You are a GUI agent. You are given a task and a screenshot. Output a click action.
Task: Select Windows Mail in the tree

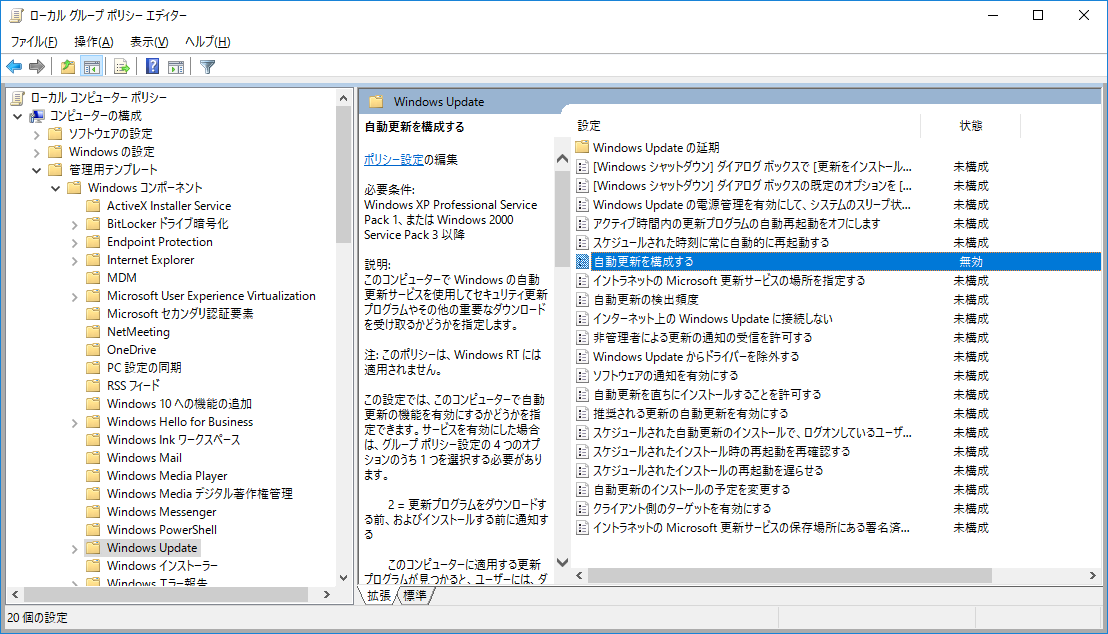[x=144, y=458]
